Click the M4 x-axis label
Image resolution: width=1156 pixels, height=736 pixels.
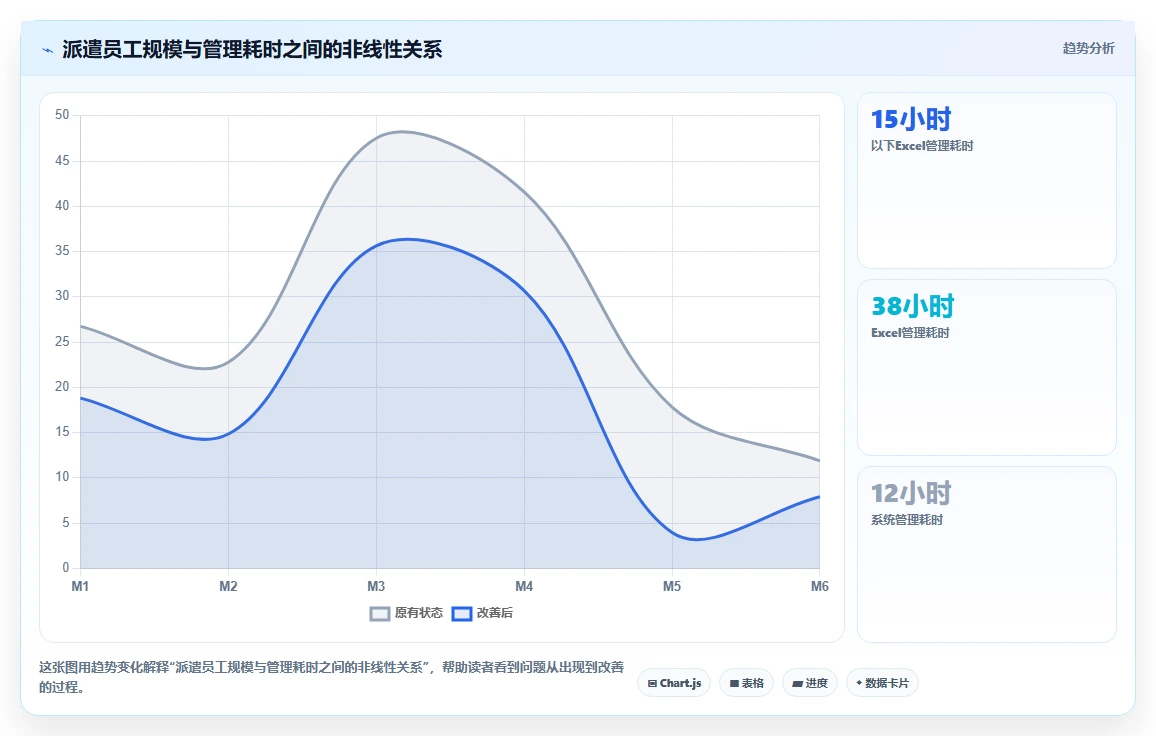[x=524, y=586]
